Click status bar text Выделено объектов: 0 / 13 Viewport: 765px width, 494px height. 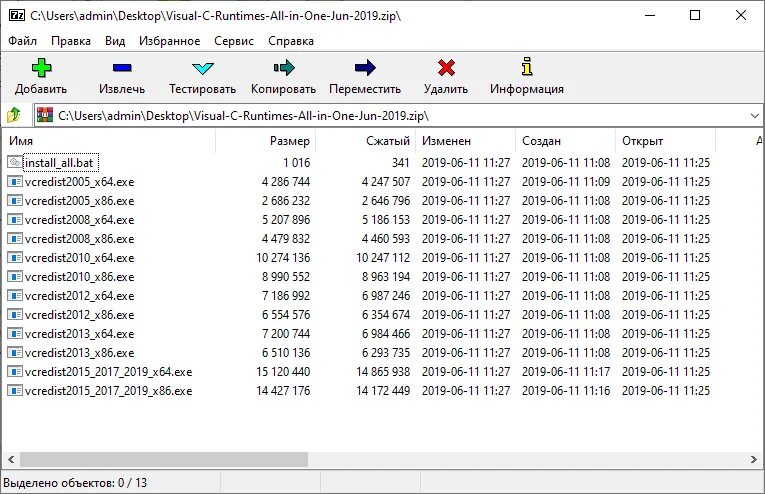point(75,483)
